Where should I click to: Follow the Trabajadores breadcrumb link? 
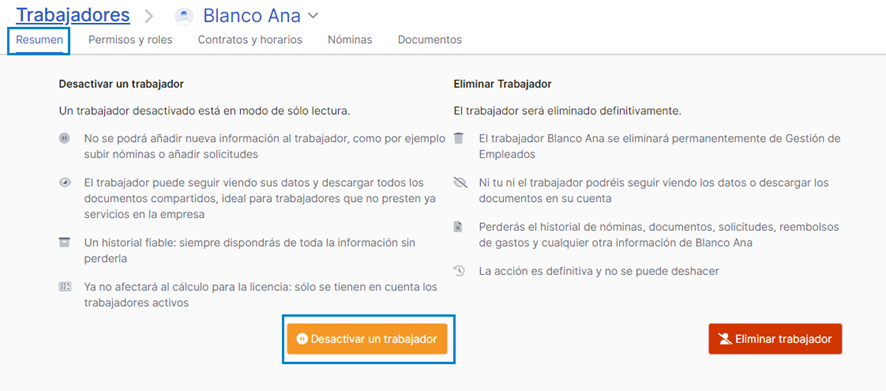click(73, 15)
